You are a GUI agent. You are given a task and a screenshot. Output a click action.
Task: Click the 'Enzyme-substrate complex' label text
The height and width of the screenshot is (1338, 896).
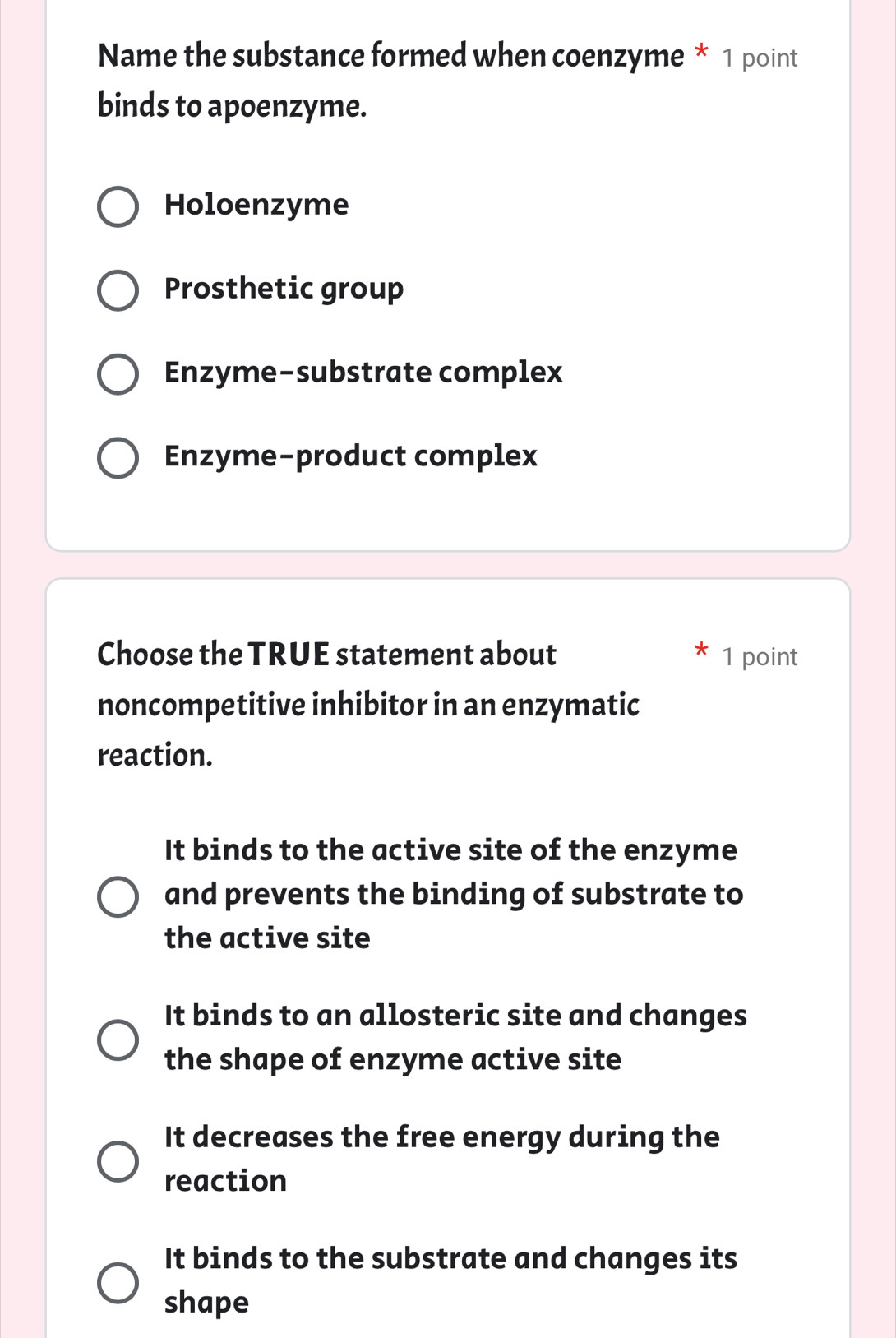pyautogui.click(x=363, y=373)
